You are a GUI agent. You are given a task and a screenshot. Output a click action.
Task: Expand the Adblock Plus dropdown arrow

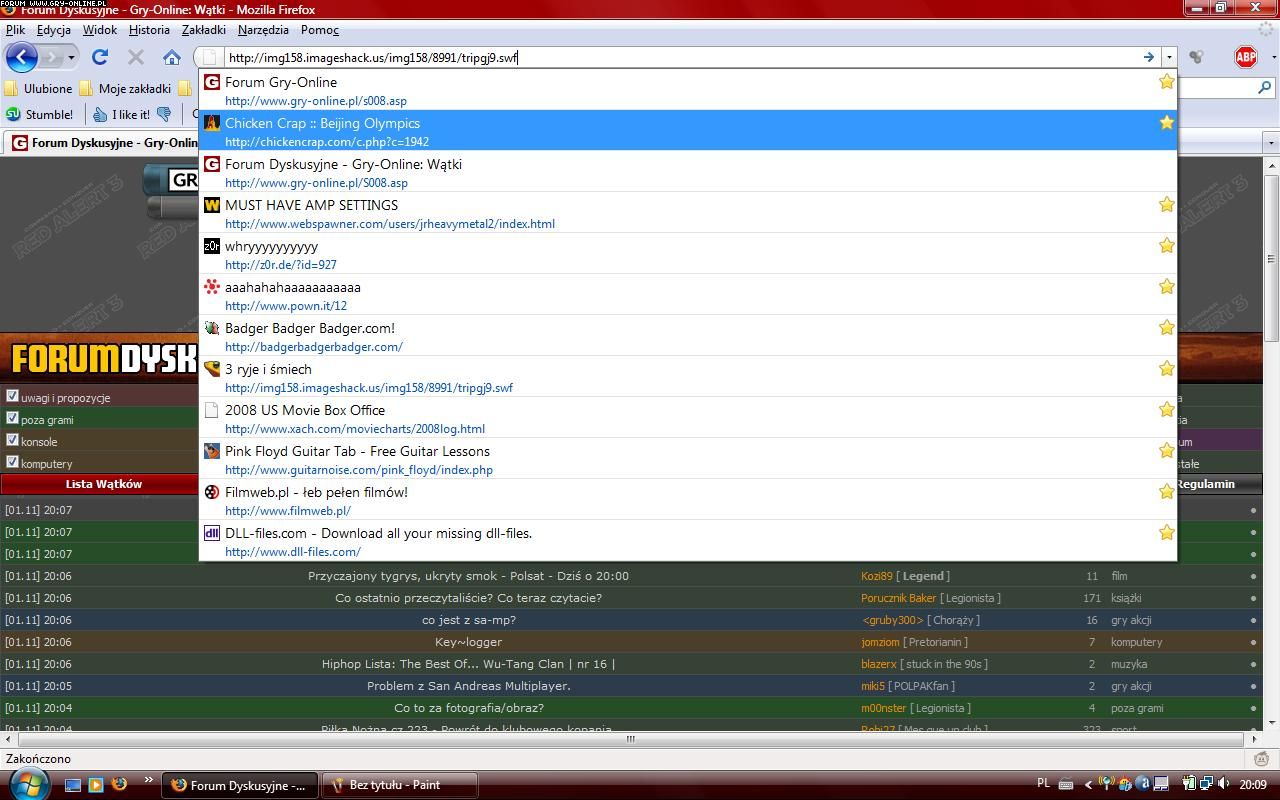1272,57
